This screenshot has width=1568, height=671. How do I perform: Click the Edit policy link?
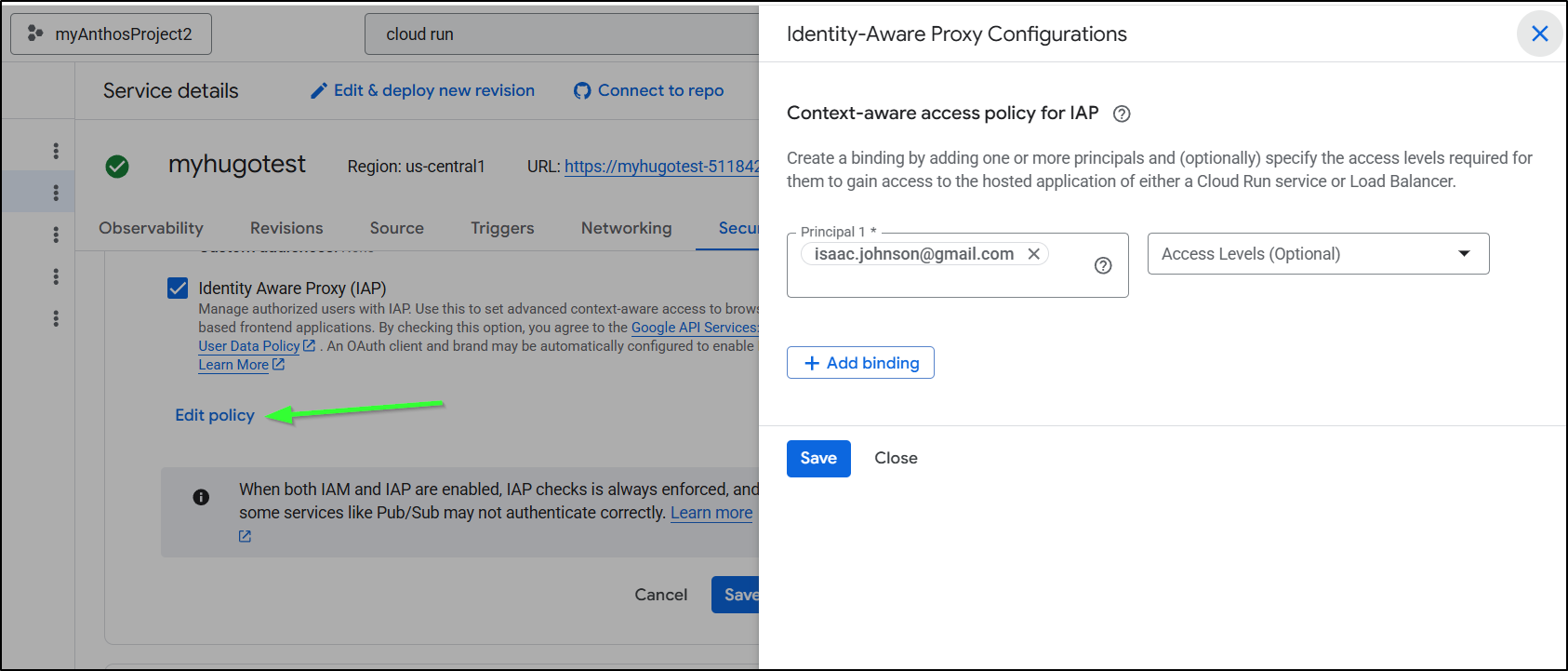coord(215,415)
